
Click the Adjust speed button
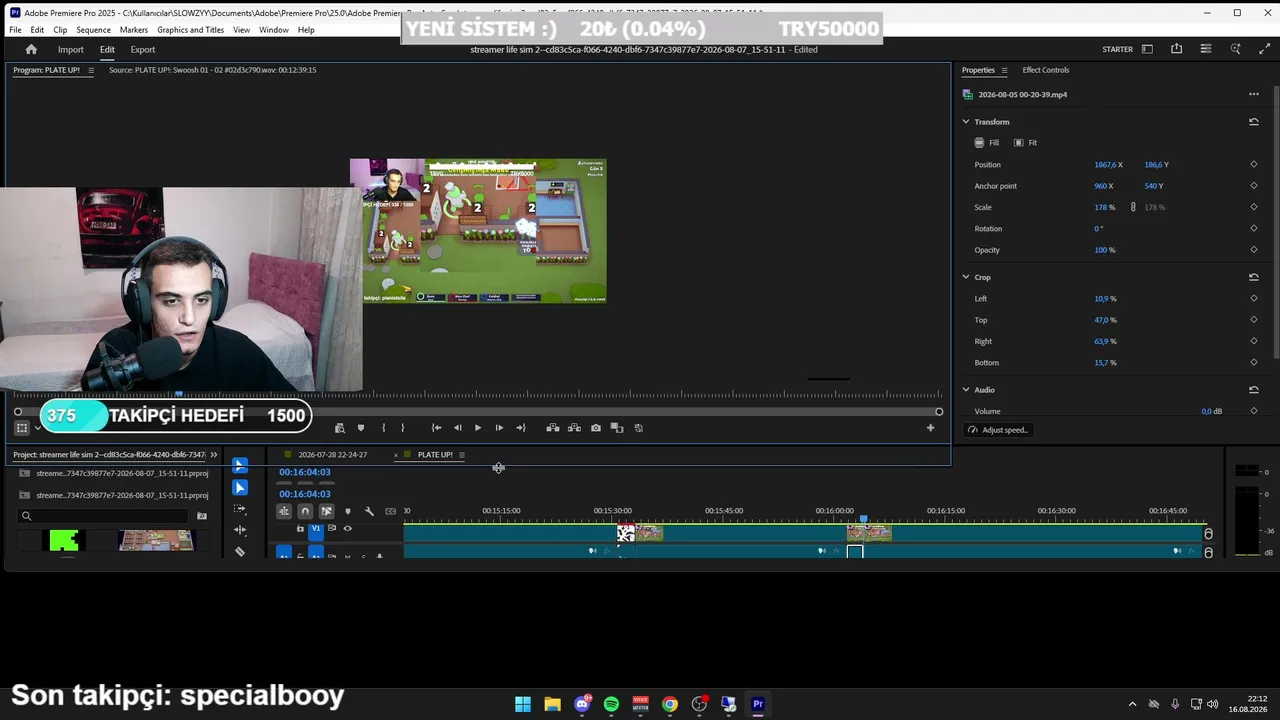(x=997, y=430)
